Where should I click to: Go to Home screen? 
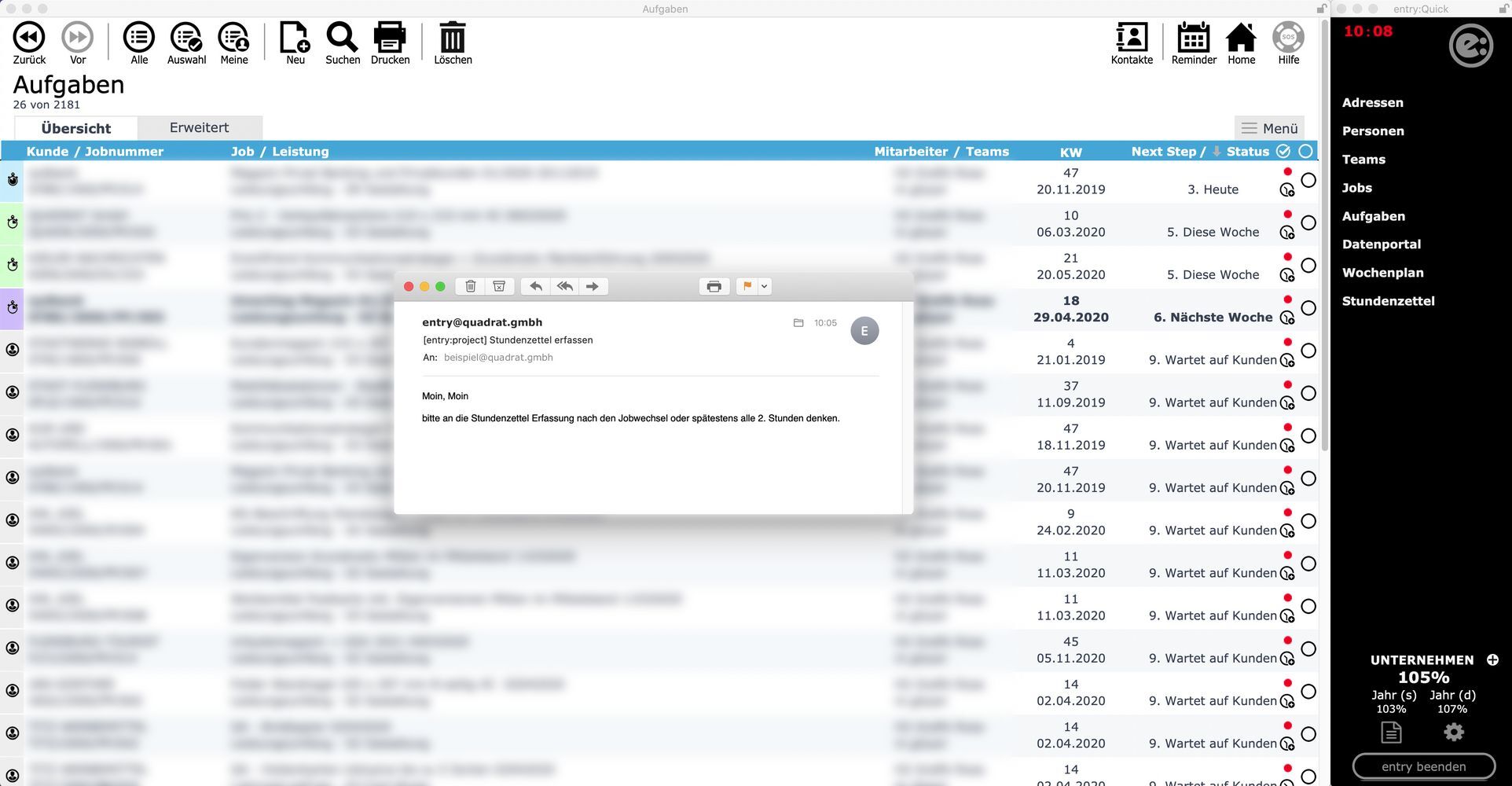(1241, 43)
